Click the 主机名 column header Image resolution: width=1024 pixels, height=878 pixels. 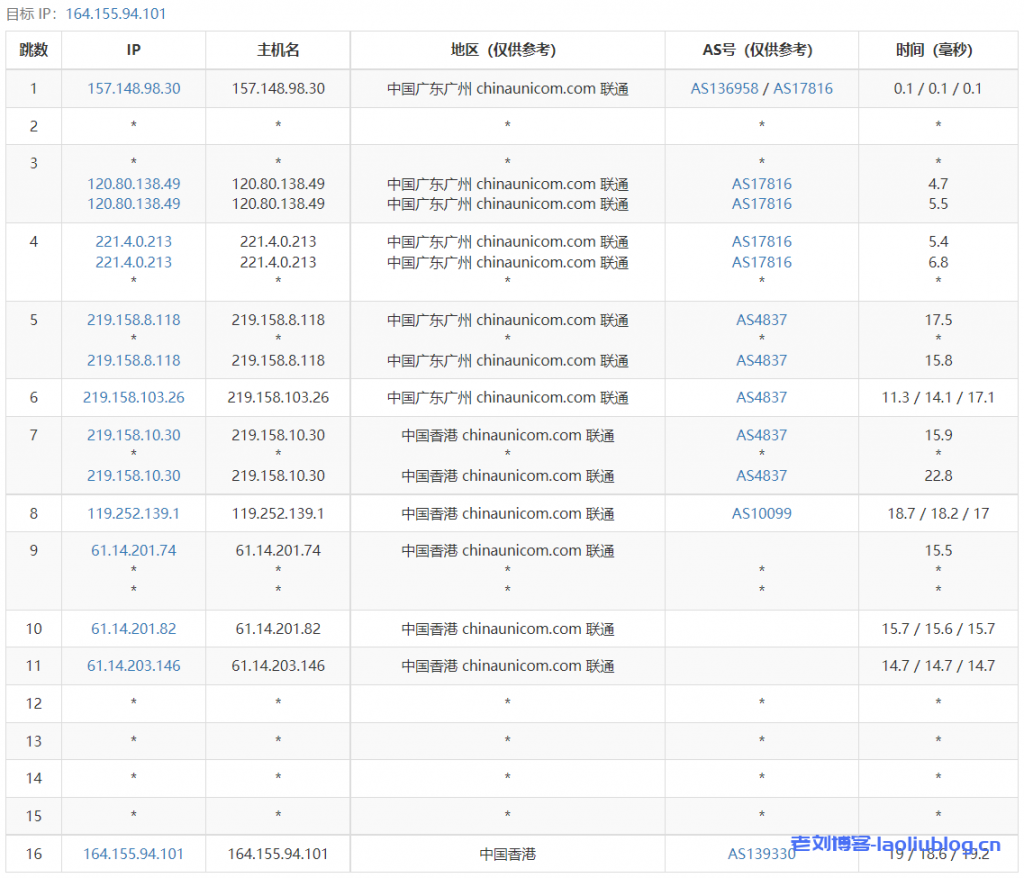tap(278, 50)
